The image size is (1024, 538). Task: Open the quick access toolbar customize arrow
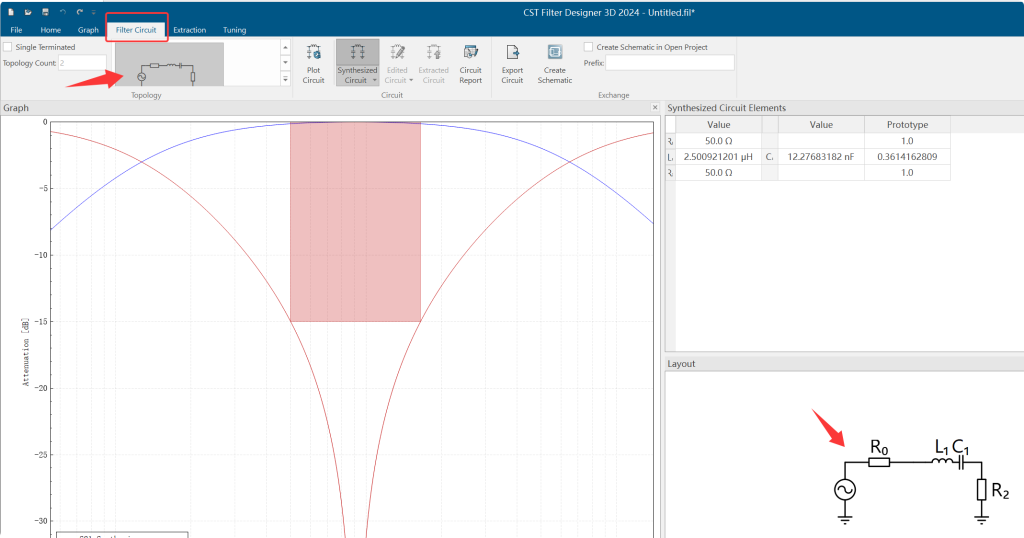pos(93,12)
